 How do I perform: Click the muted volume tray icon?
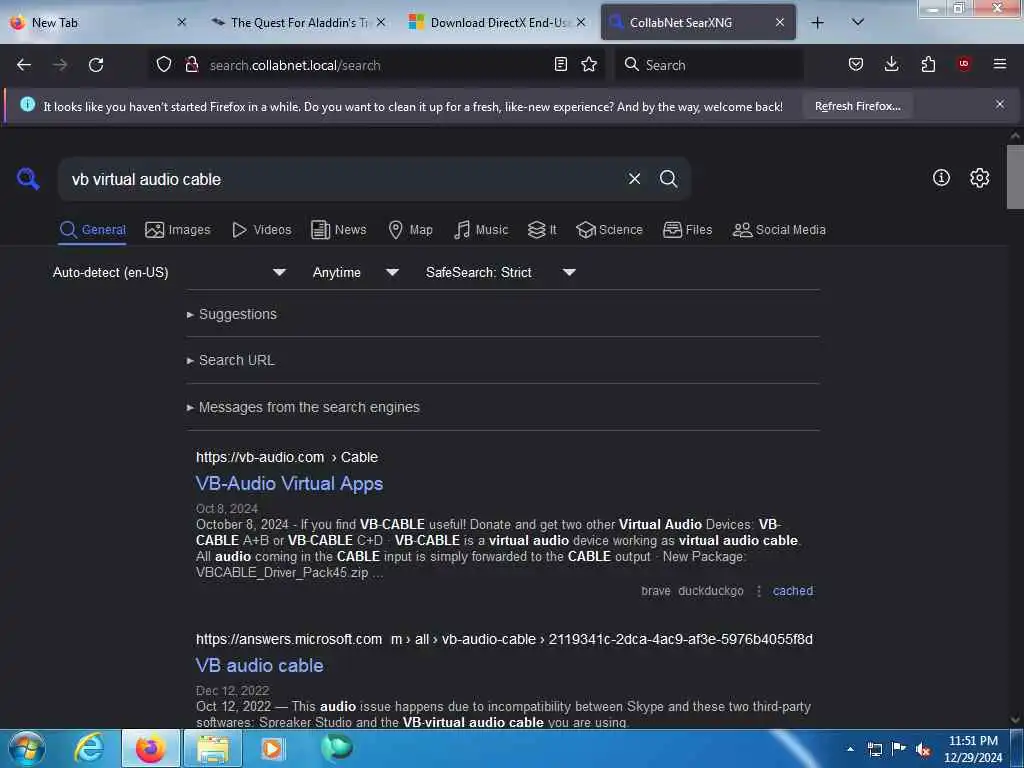923,750
